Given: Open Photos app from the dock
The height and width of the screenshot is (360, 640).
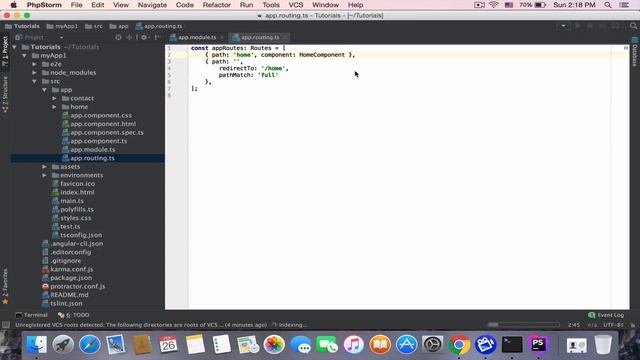Looking at the screenshot, I should pyautogui.click(x=274, y=345).
